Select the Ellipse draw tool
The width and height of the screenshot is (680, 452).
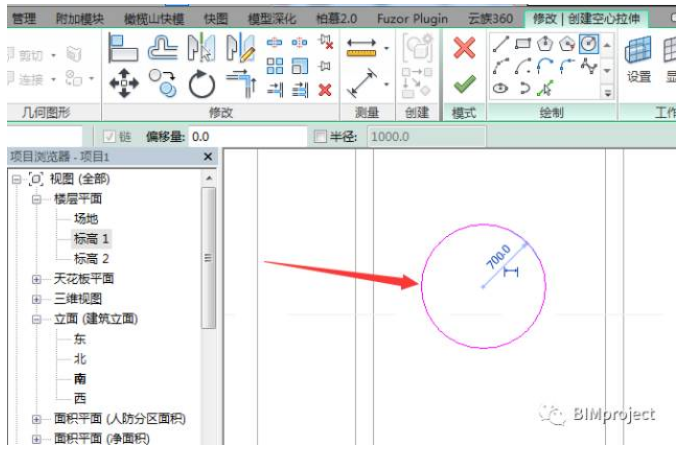click(500, 88)
